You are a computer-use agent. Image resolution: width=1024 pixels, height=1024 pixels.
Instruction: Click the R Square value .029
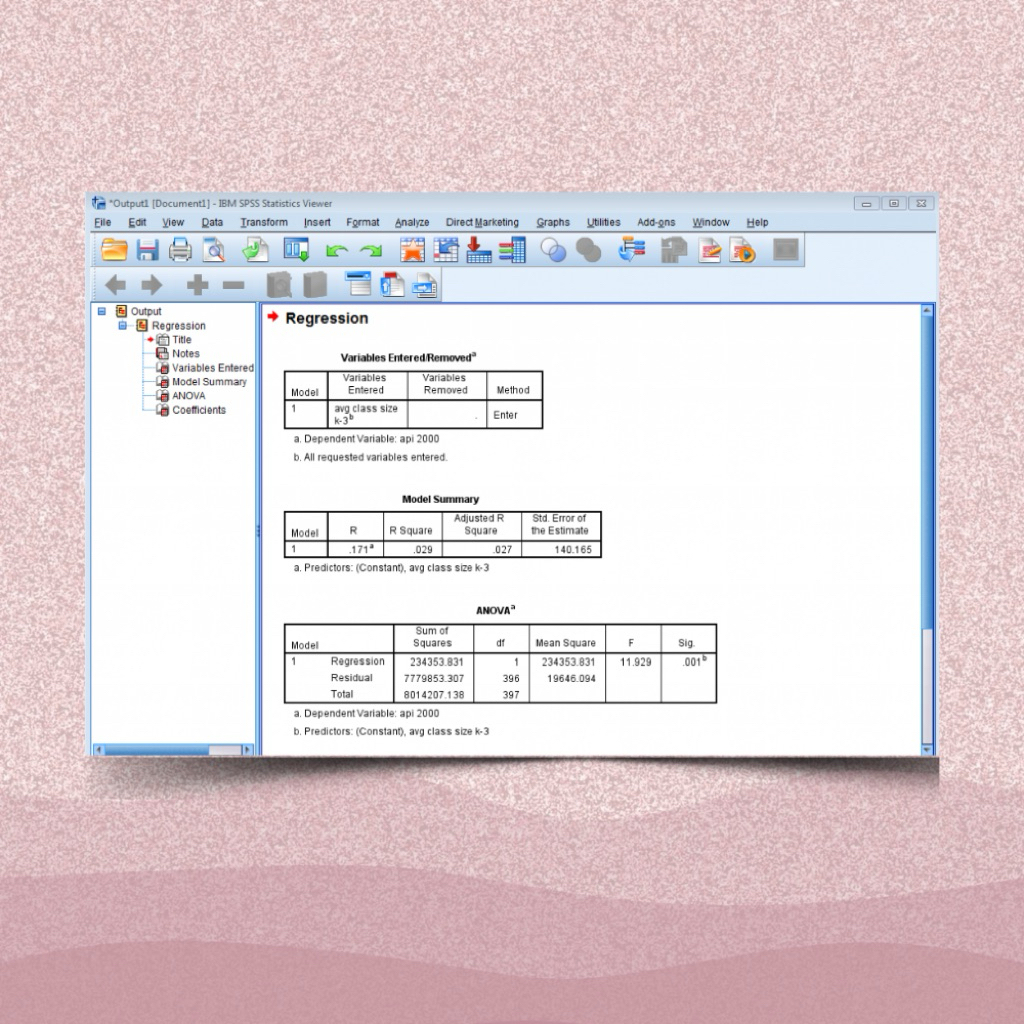(423, 550)
